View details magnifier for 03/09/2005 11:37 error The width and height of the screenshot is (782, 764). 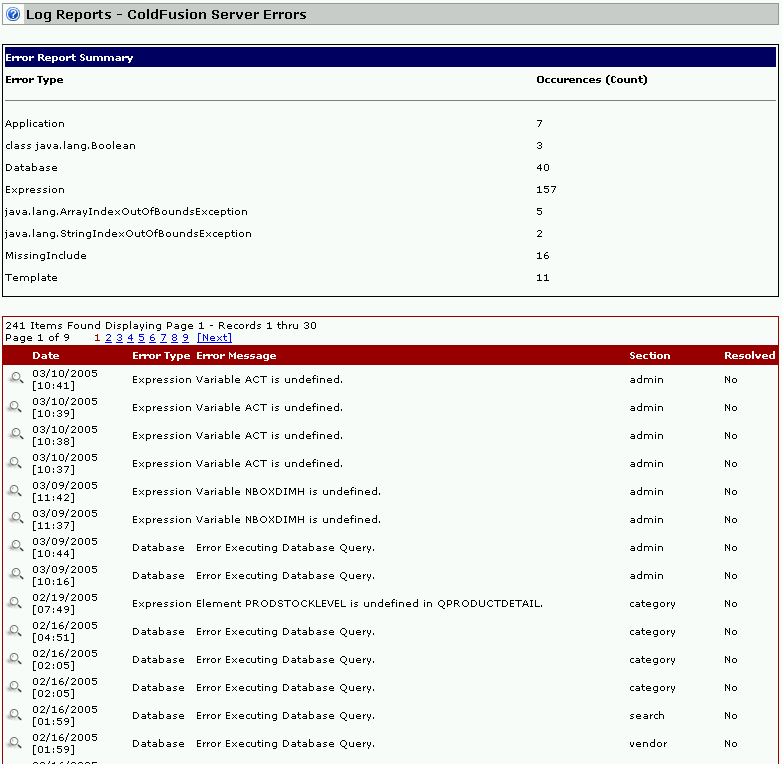[x=16, y=518]
